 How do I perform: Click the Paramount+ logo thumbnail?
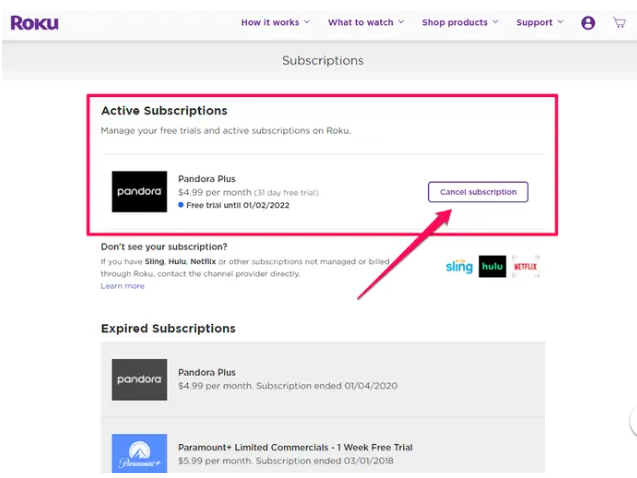pyautogui.click(x=139, y=453)
